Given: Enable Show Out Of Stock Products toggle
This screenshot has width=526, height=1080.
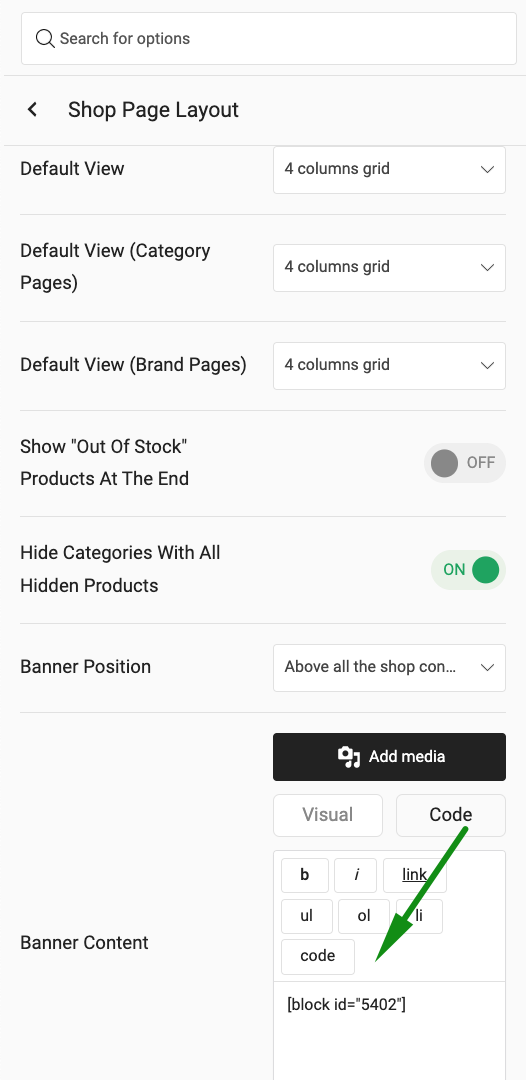Looking at the screenshot, I should 465,463.
